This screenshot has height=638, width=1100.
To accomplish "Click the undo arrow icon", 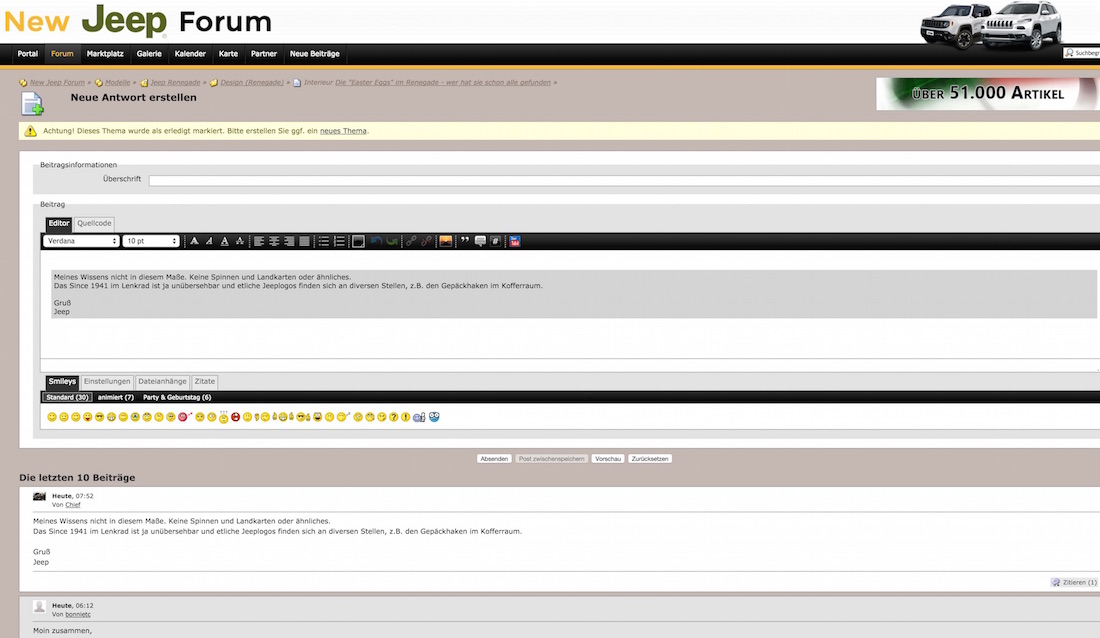I will 376,241.
